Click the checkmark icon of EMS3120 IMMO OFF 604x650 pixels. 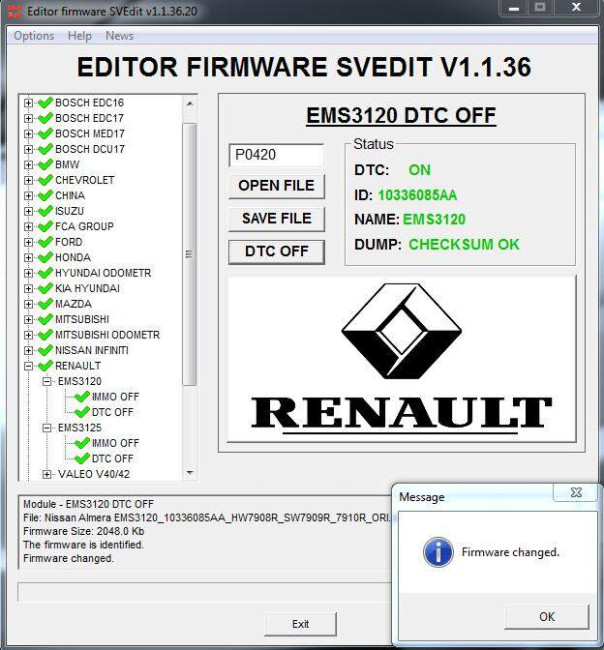(82, 397)
